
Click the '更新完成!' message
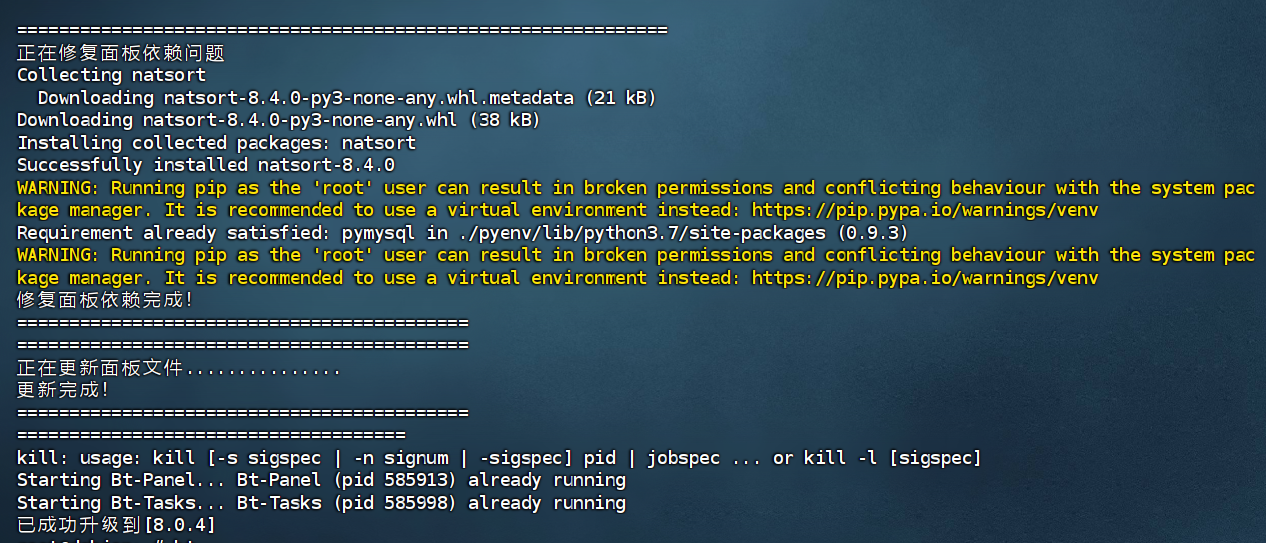pyautogui.click(x=63, y=390)
